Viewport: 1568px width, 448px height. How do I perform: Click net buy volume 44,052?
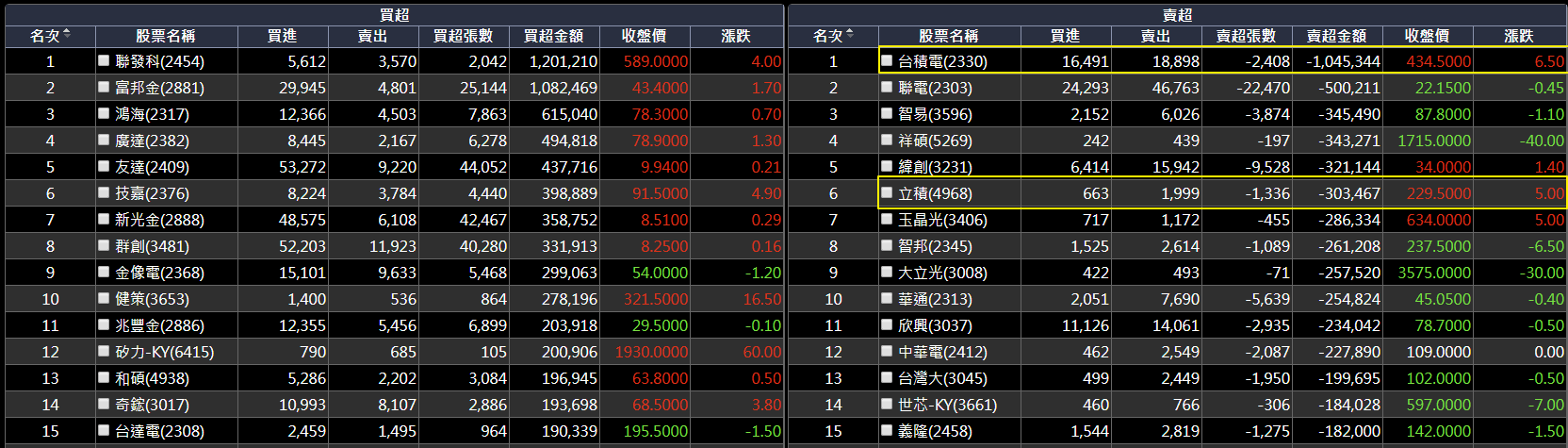(x=483, y=167)
